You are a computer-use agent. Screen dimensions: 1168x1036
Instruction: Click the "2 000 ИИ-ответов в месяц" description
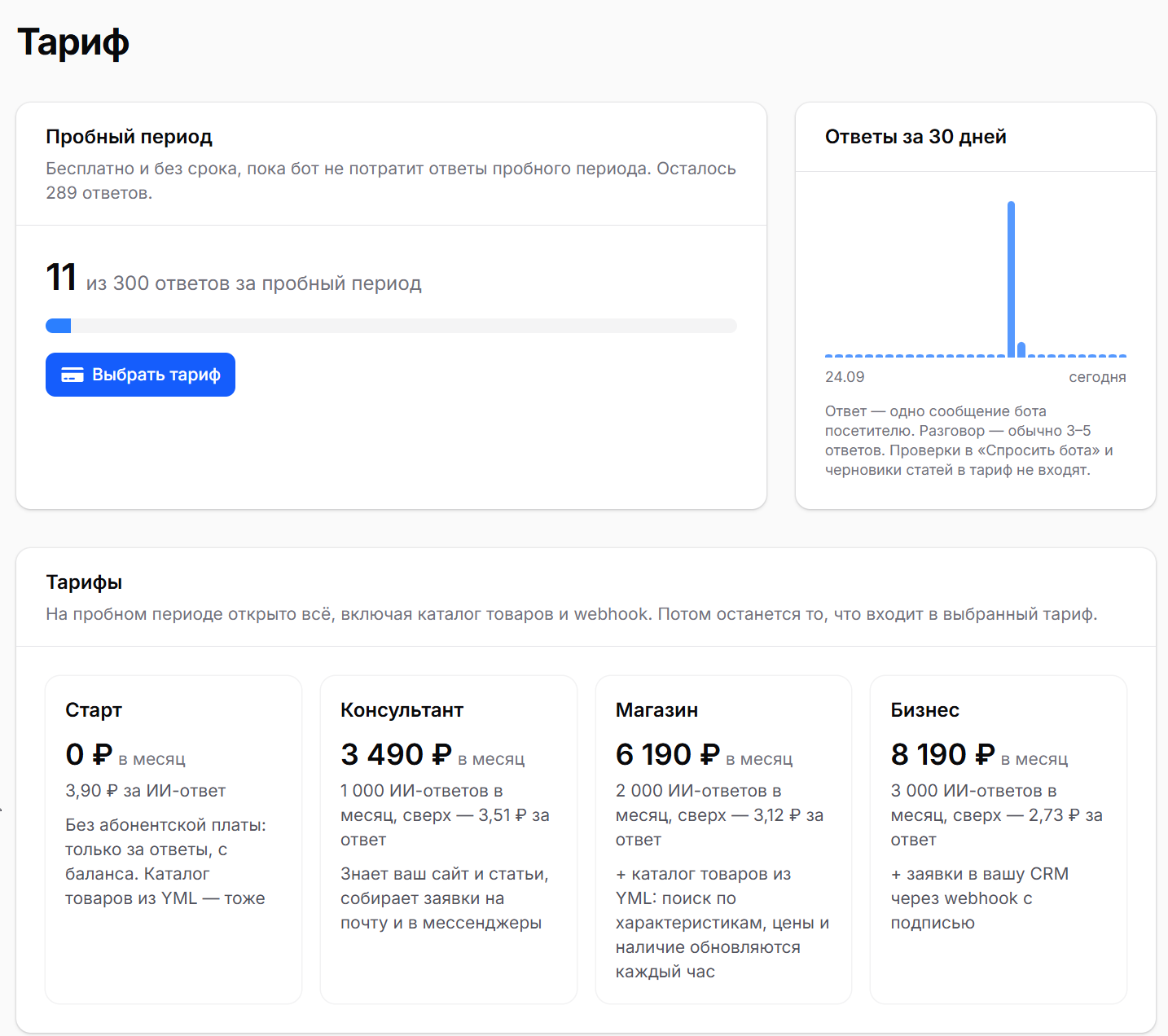pos(719,815)
